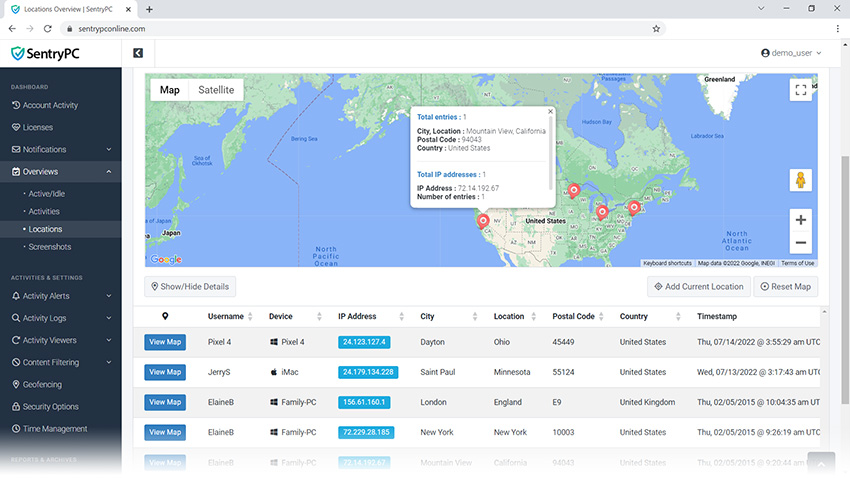
Task: Collapse the sidebar with the arrow icon
Action: [x=138, y=53]
